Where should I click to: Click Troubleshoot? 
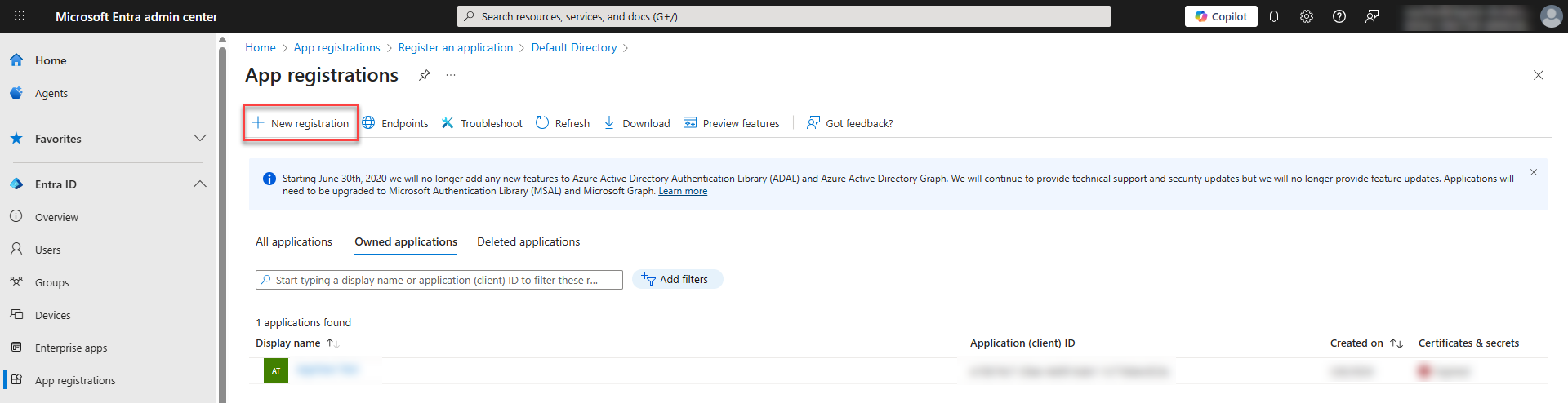(x=482, y=123)
